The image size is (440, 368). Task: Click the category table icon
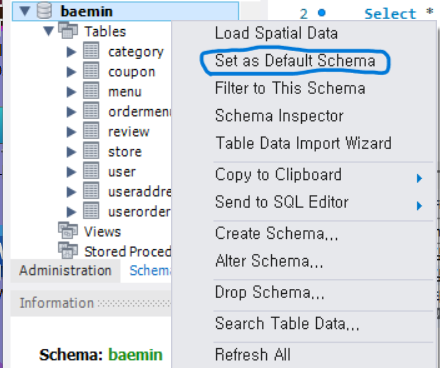(91, 51)
